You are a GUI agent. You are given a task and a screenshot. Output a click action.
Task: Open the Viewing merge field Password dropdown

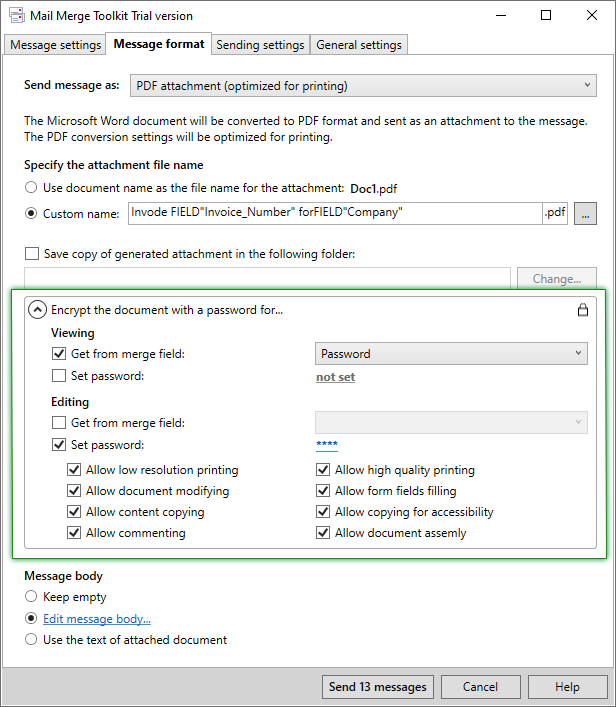451,354
